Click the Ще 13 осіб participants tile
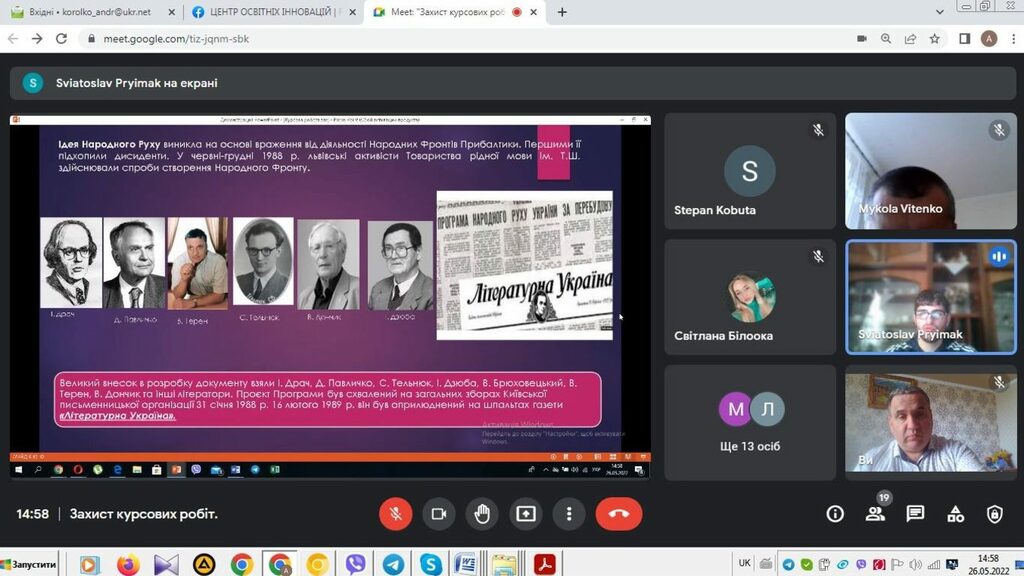 [x=750, y=423]
